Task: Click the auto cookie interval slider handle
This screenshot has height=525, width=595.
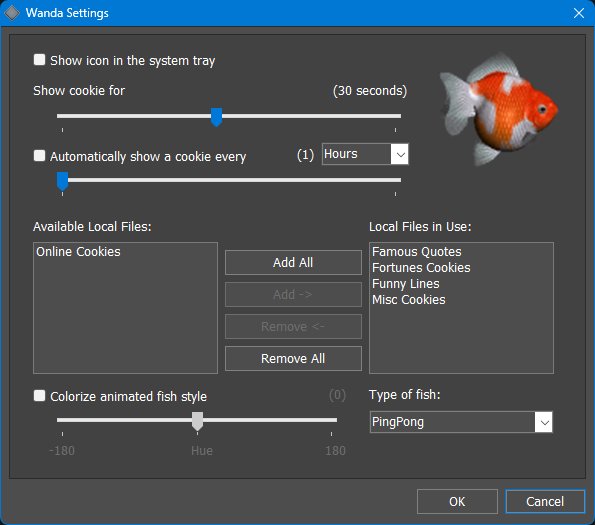Action: tap(62, 181)
